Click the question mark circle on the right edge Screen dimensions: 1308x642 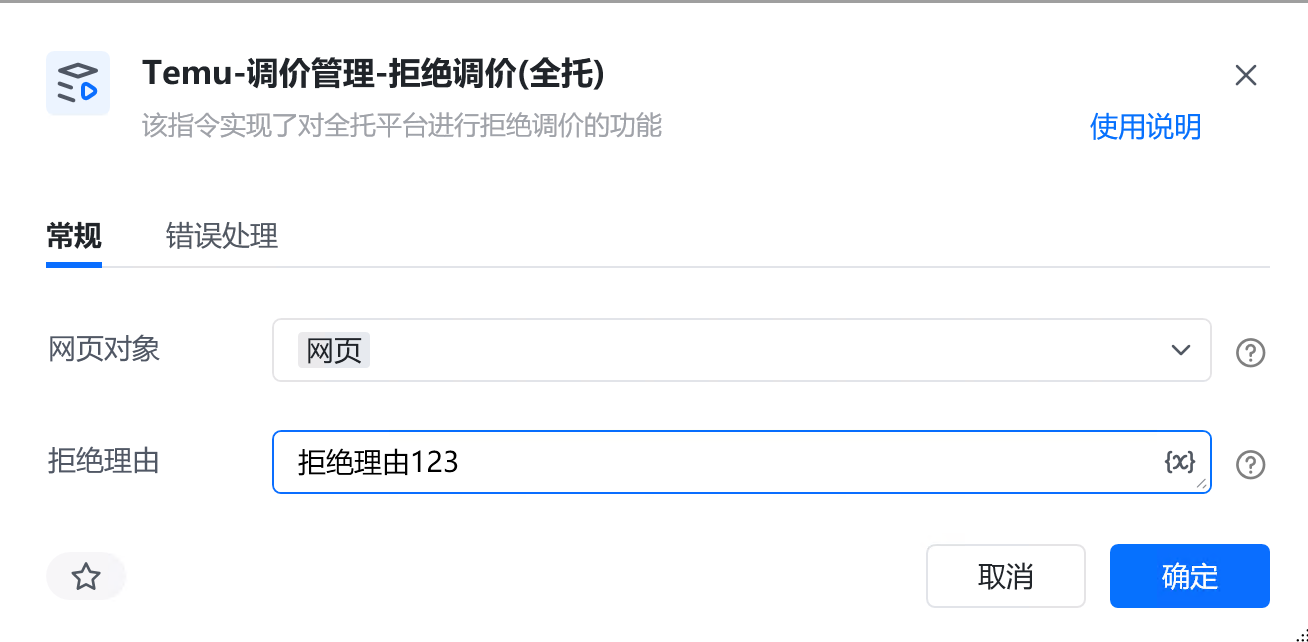[1250, 350]
